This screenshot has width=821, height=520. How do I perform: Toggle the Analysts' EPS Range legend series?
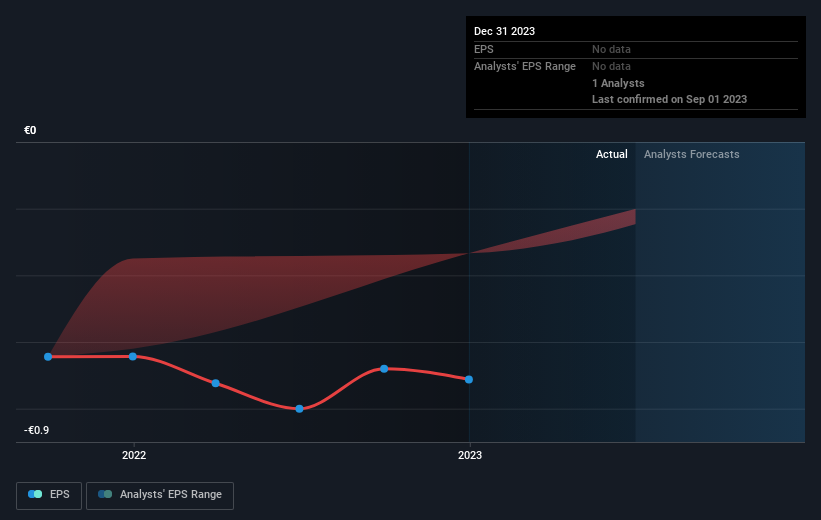point(160,495)
